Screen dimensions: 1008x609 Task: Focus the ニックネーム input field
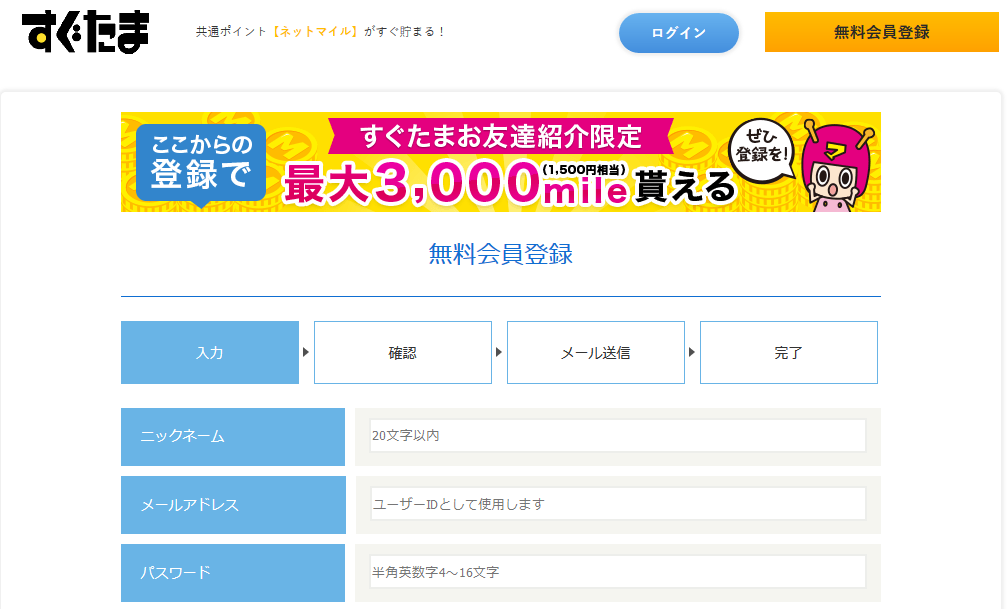coord(618,435)
